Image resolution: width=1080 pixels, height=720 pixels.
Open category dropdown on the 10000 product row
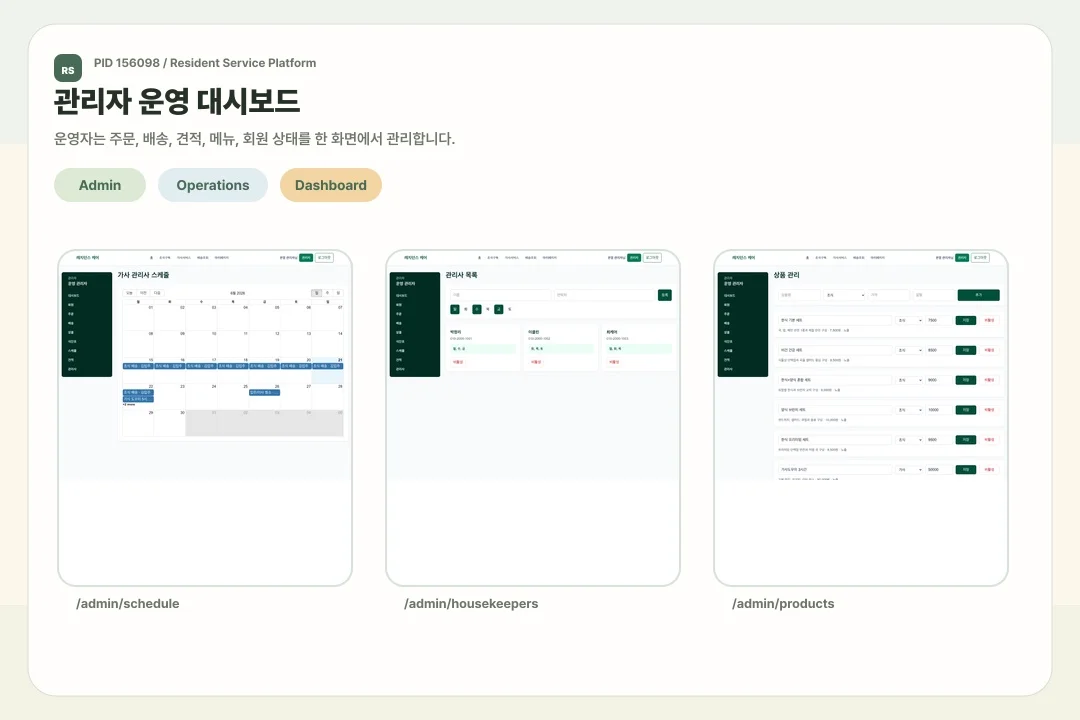pos(909,410)
